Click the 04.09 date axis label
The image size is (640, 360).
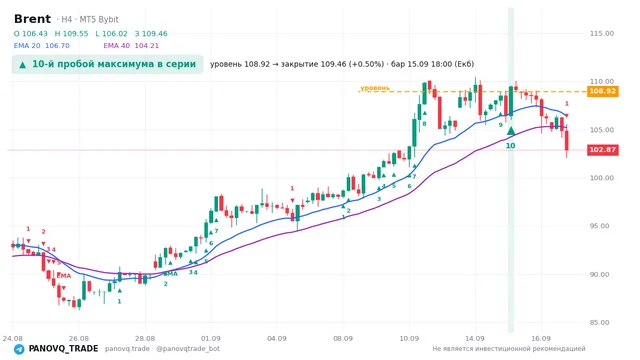pyautogui.click(x=277, y=338)
